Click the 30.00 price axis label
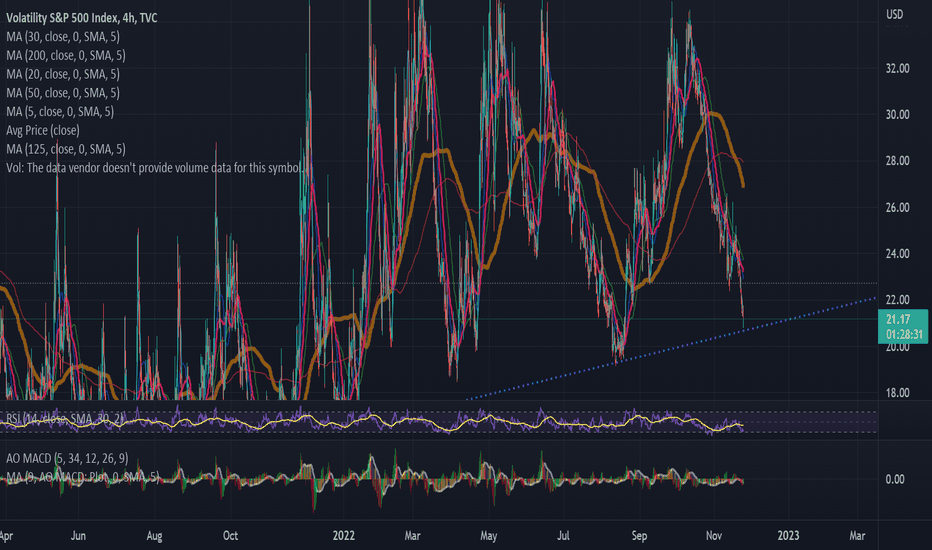Viewport: 932px width, 550px height. coord(898,115)
